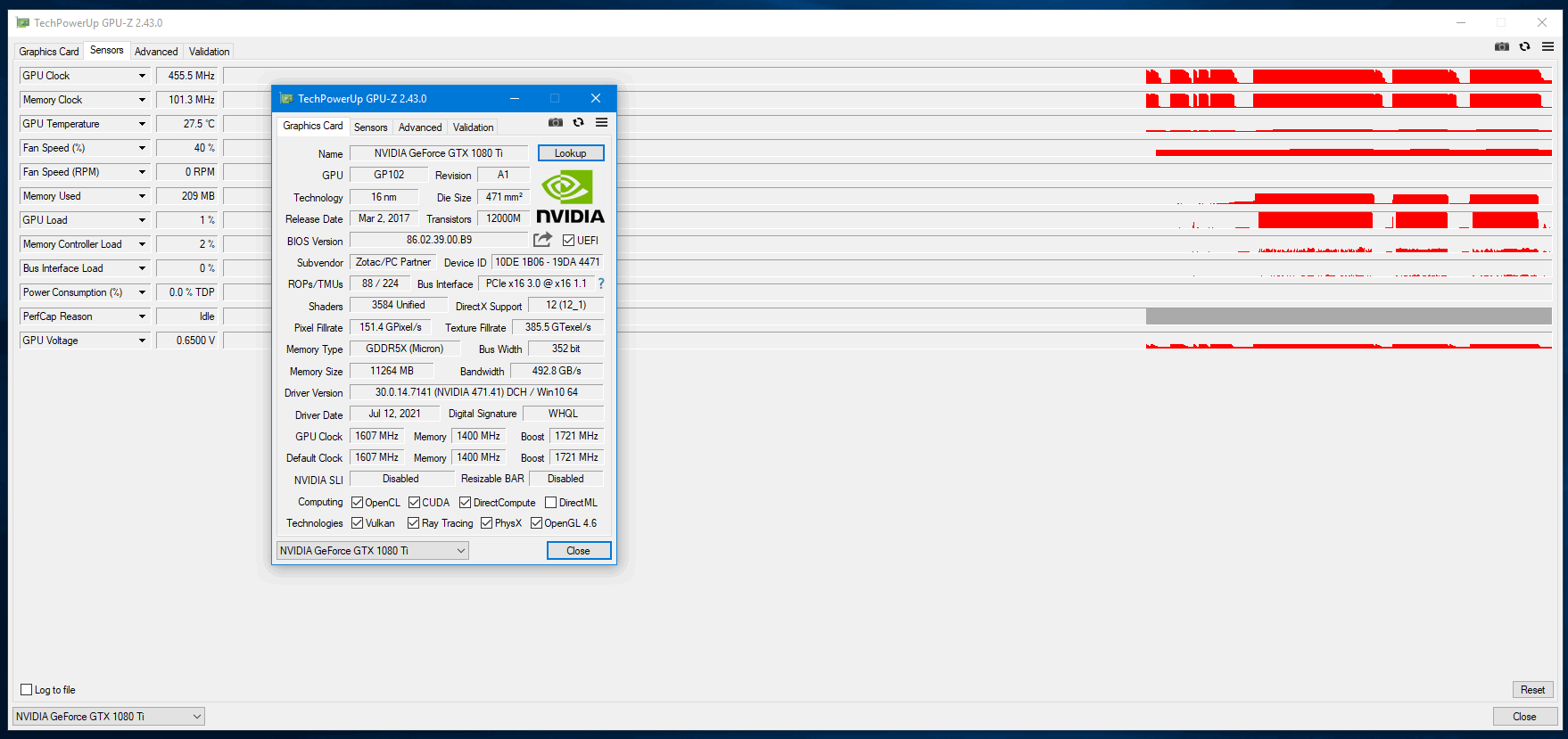Open the GPU Load sensor dropdown arrow
The image size is (1568, 739).
coord(142,220)
